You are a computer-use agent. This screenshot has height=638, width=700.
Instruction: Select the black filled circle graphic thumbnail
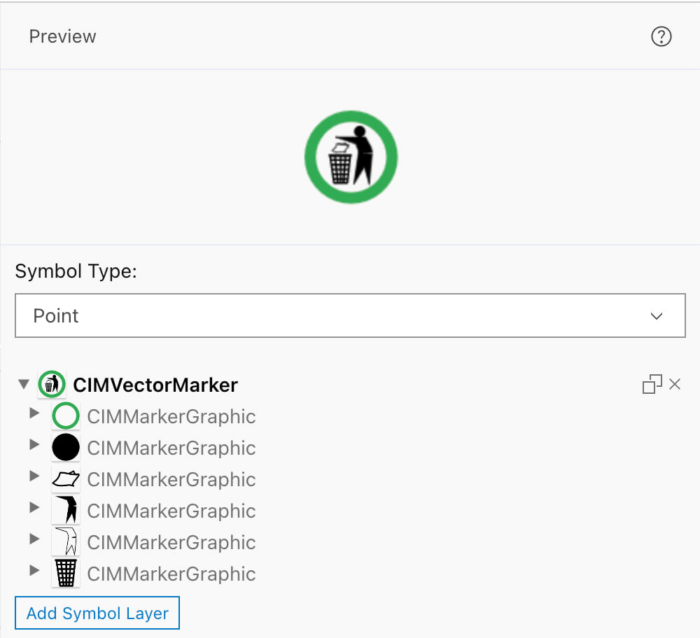click(x=65, y=448)
